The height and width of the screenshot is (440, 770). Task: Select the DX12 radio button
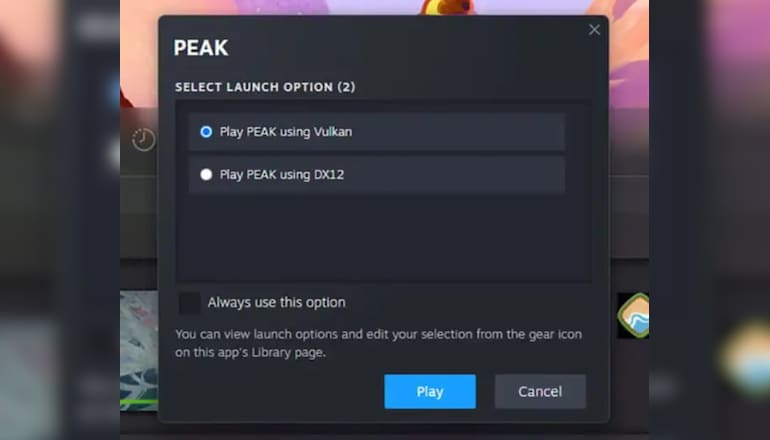(x=206, y=174)
